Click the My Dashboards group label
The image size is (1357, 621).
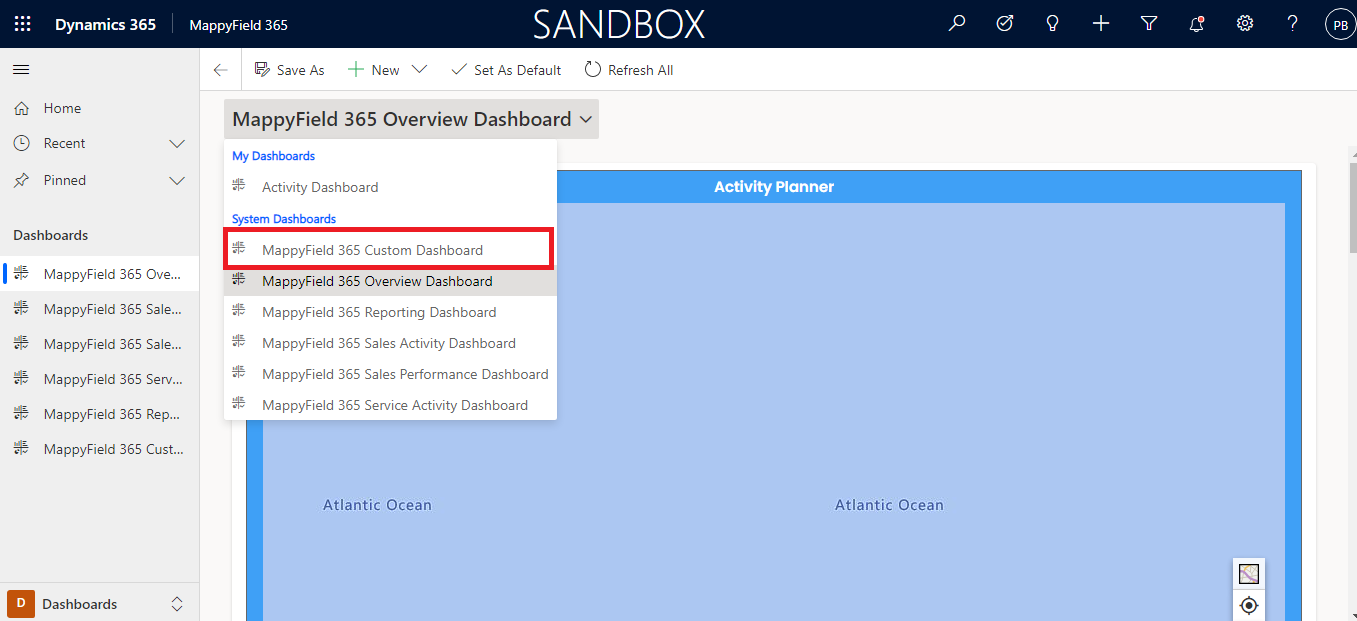(274, 156)
